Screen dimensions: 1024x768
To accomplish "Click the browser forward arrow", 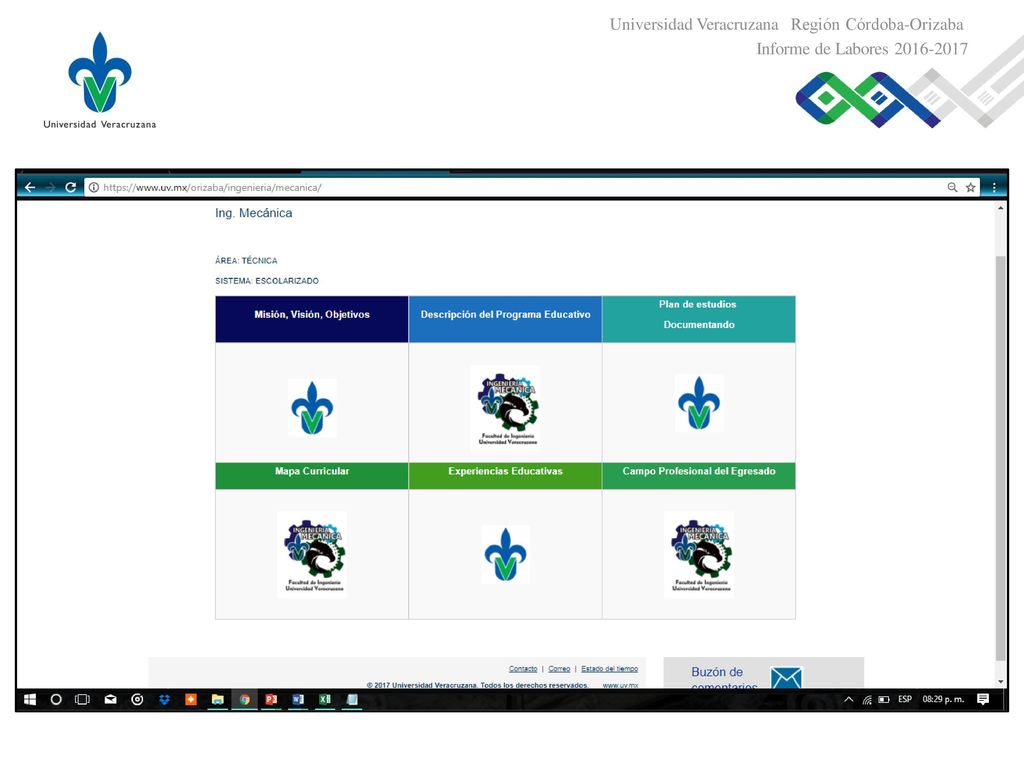I will [50, 187].
